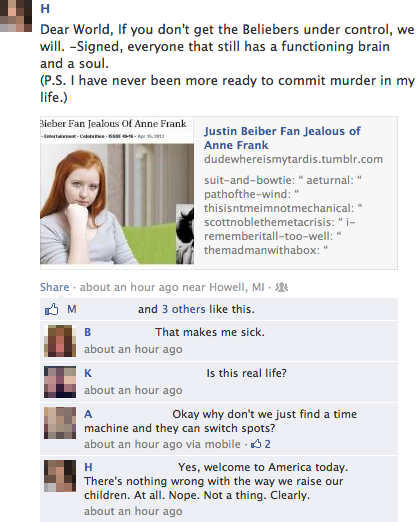Click the Share link below the post
Screen dimensions: 416x522
tap(55, 287)
